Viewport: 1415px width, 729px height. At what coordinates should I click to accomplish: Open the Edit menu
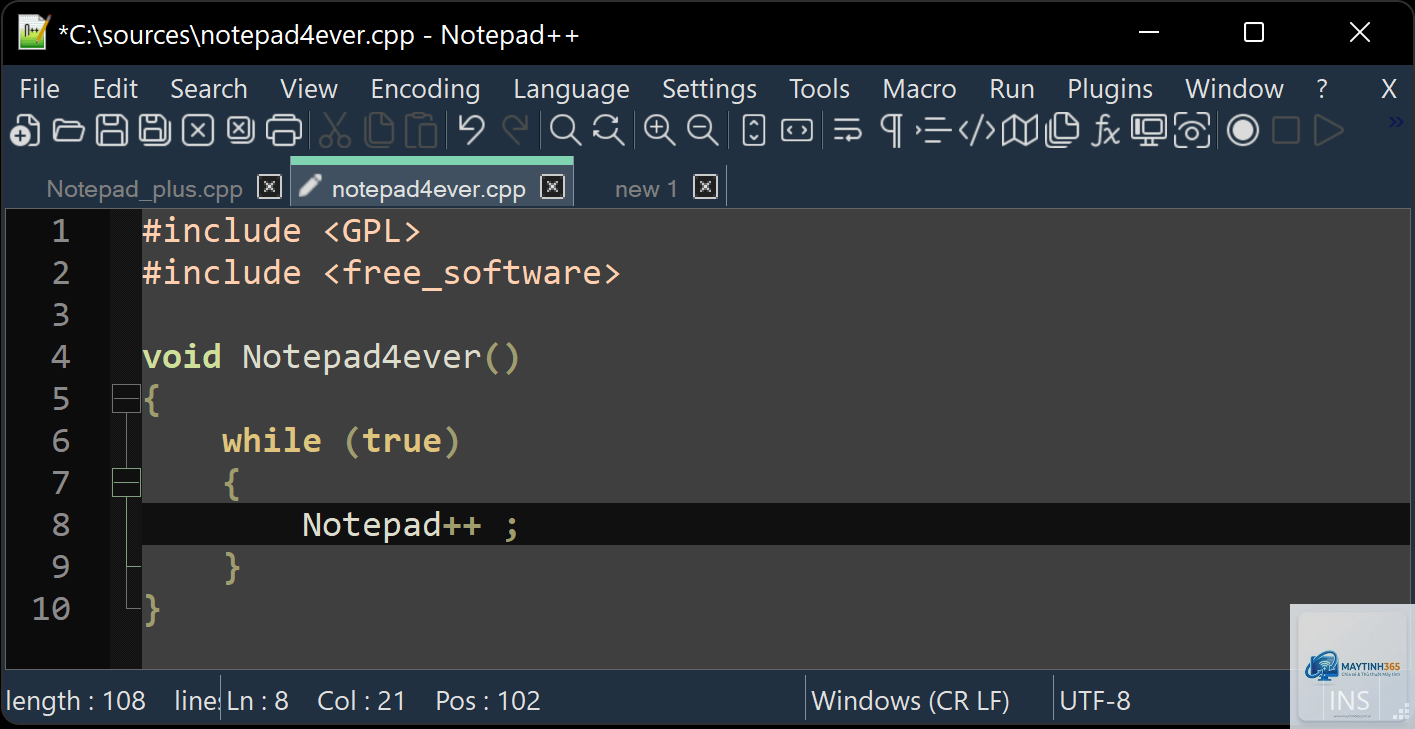(x=115, y=89)
